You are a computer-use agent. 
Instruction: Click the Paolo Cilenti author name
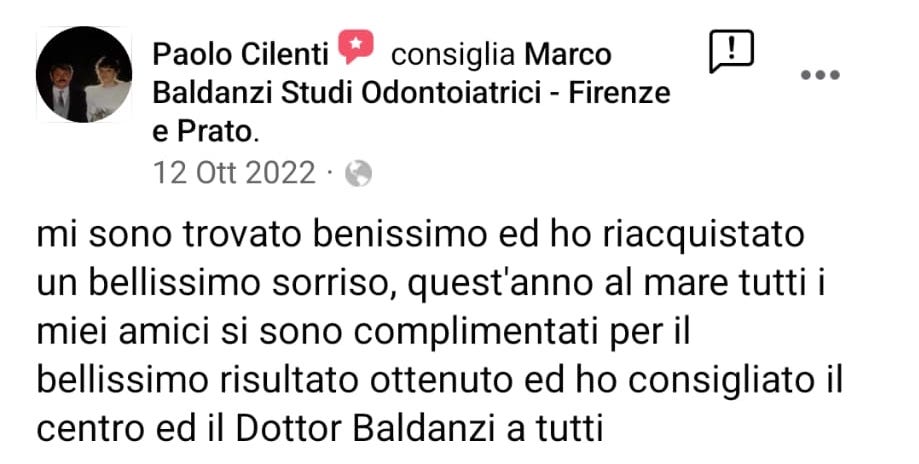pos(240,55)
